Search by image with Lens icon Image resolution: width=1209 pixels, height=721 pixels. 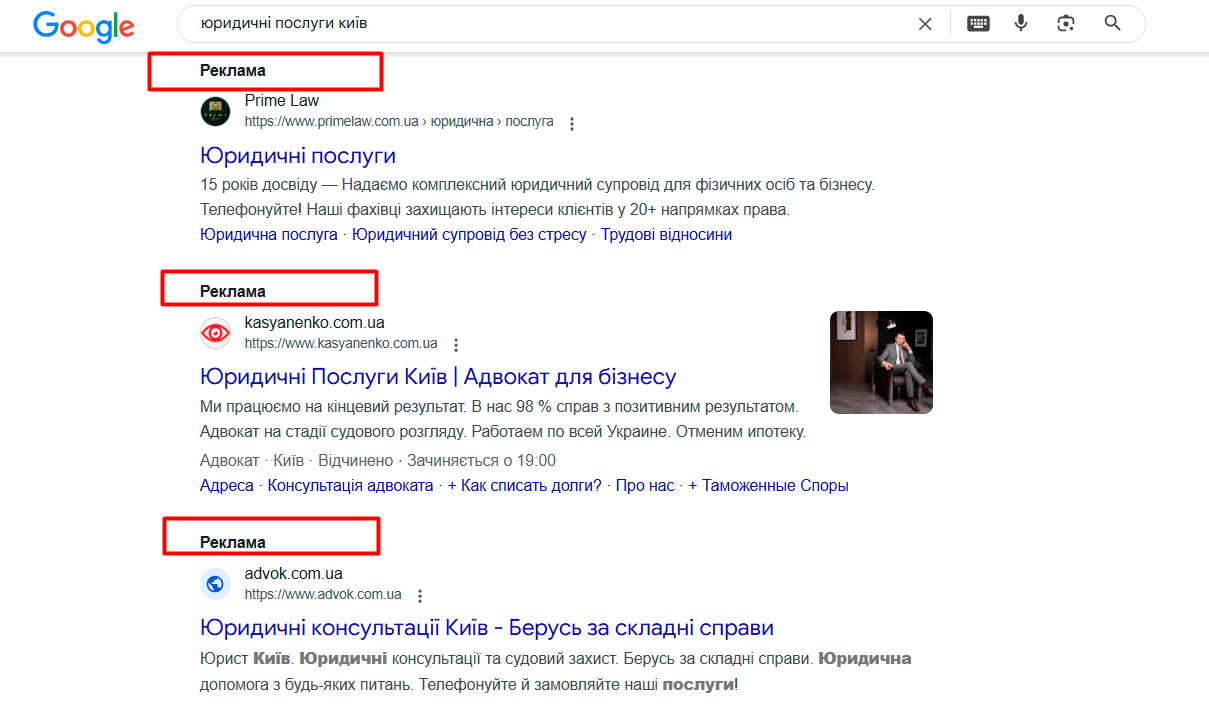[1066, 24]
